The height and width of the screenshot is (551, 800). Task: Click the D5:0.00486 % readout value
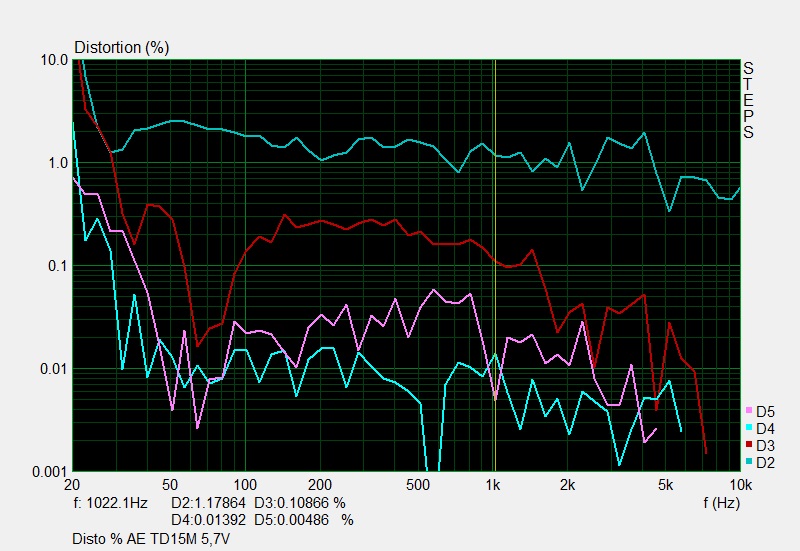pos(304,520)
